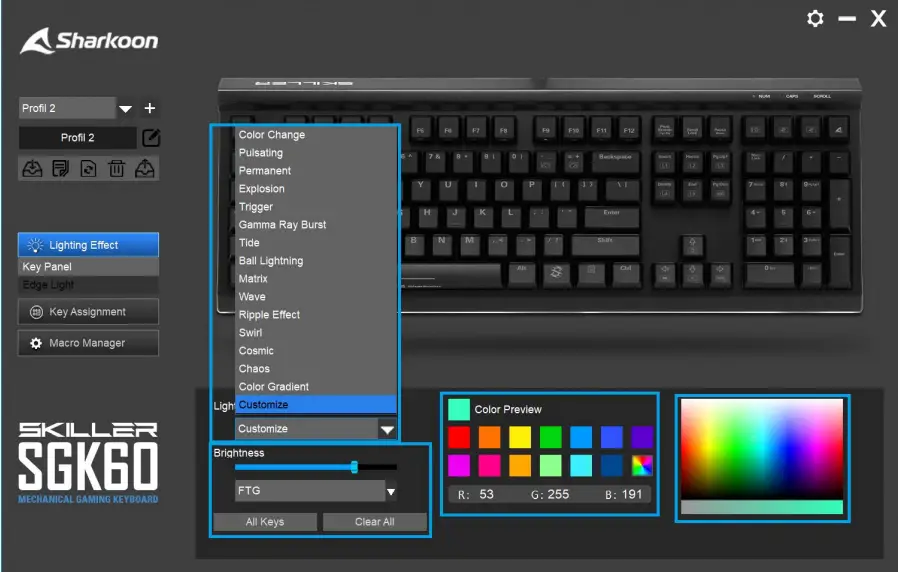Pick the Explosion effect

[261, 188]
